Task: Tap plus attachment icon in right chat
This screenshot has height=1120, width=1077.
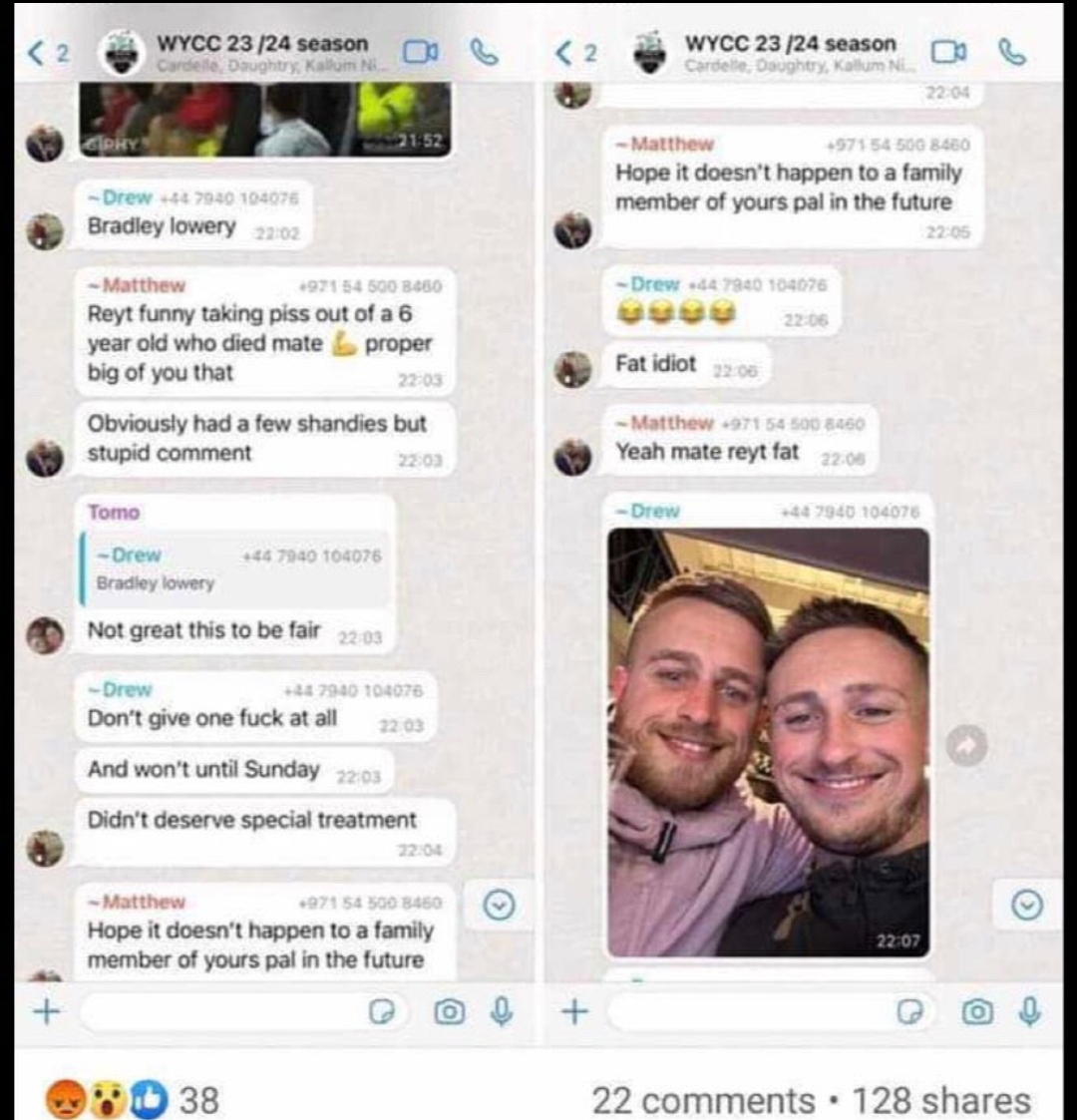Action: tap(575, 1011)
